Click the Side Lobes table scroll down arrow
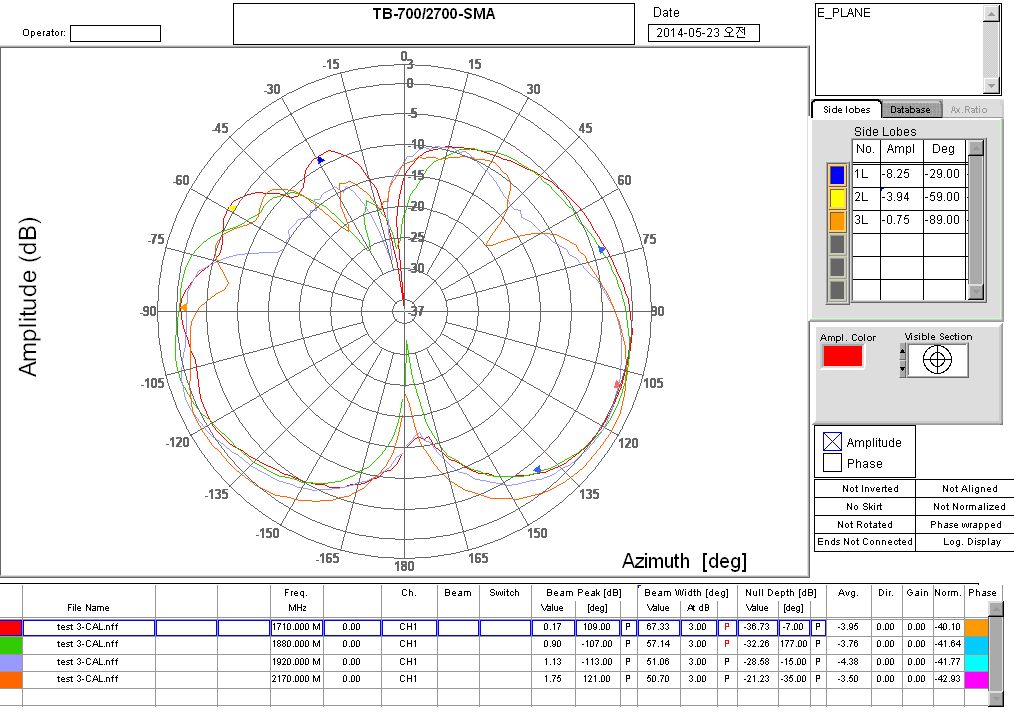Image resolution: width=1014 pixels, height=714 pixels. coord(976,292)
